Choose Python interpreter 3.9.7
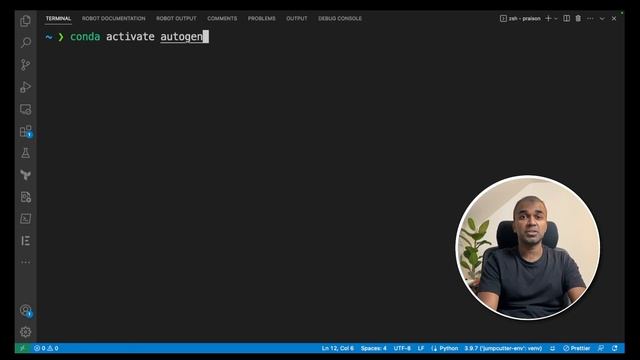Viewport: 640px width, 360px height. [x=503, y=348]
